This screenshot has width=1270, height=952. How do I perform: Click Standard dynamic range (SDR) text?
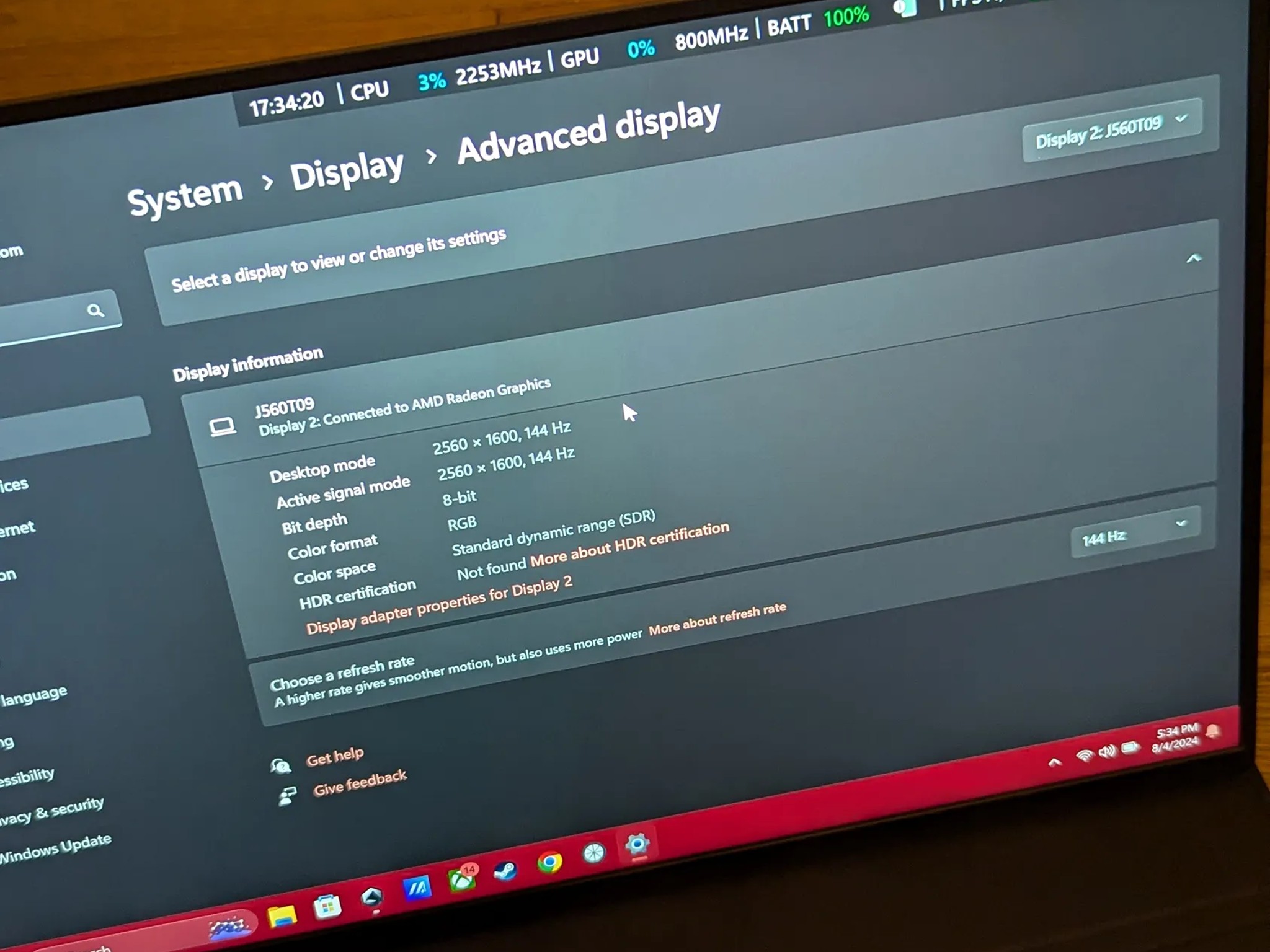(x=554, y=533)
